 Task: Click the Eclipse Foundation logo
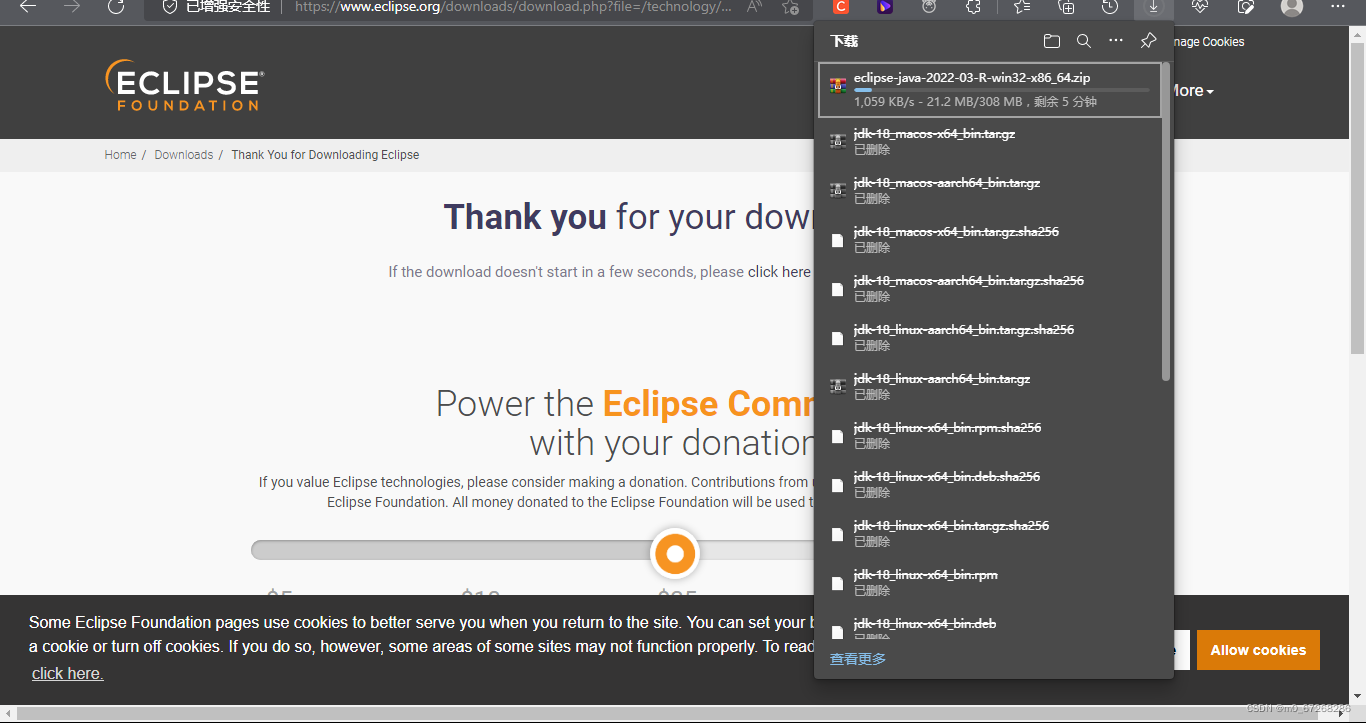[x=184, y=85]
